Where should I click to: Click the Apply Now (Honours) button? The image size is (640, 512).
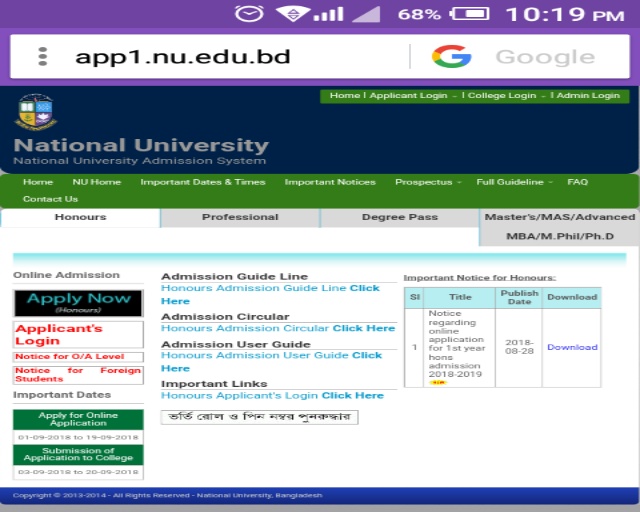[78, 303]
